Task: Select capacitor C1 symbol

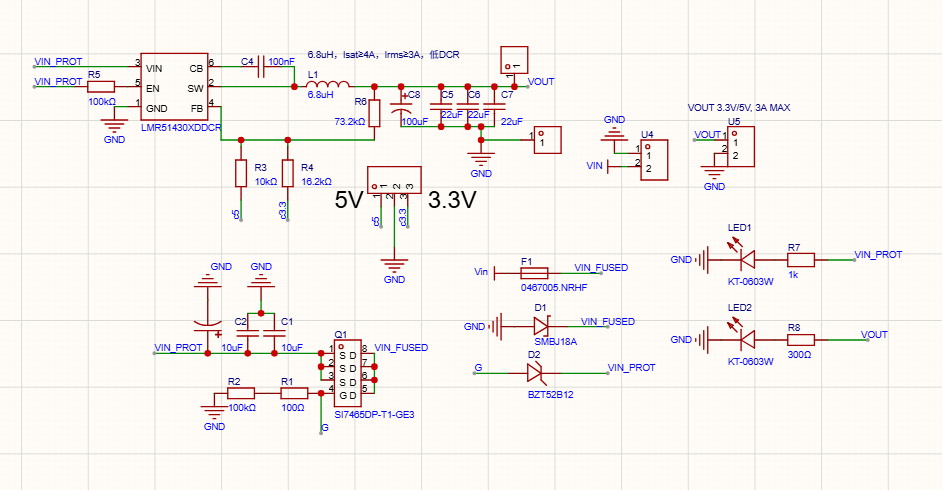Action: click(275, 333)
